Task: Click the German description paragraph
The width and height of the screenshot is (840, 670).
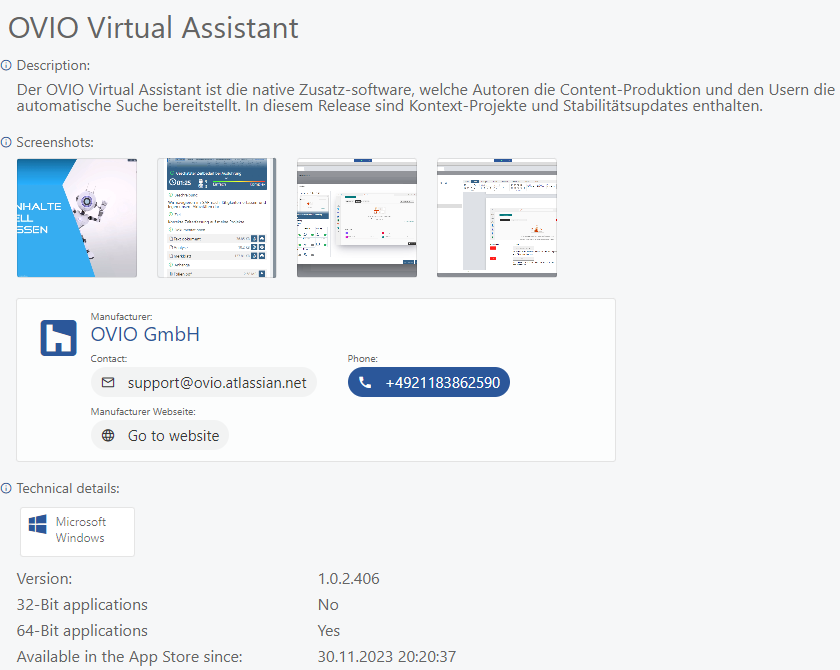Action: coord(426,97)
